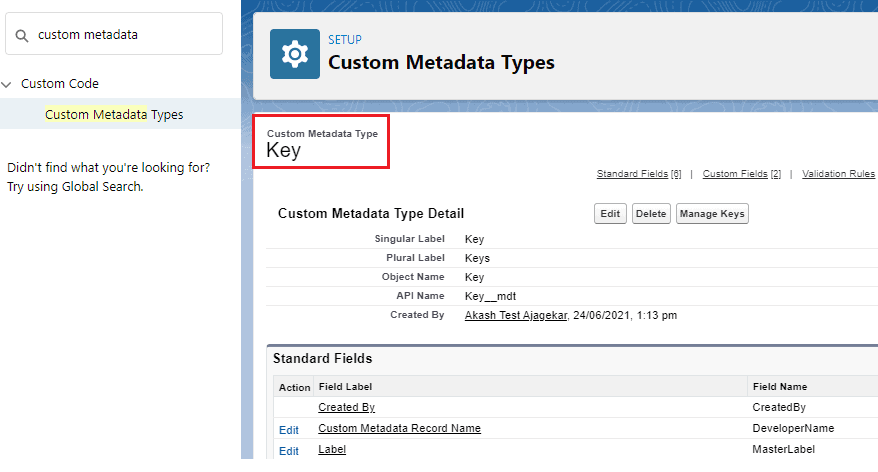The width and height of the screenshot is (878, 472).
Task: Open the Akash Test Ajagekar user link
Action: pos(516,315)
